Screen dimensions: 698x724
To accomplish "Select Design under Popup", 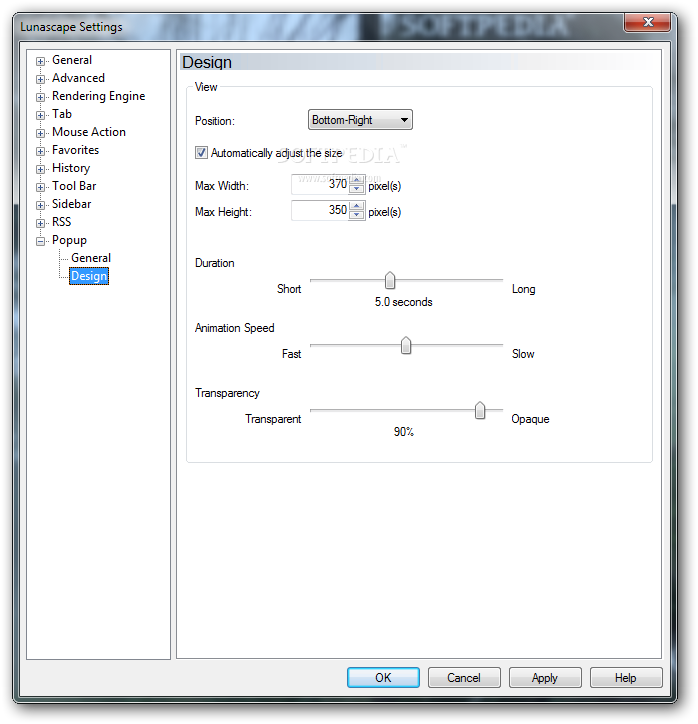I will click(x=89, y=276).
